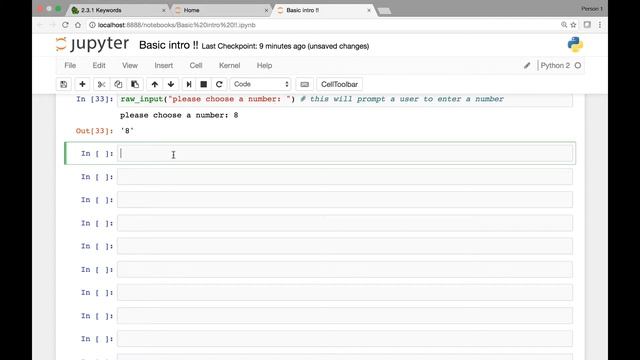Image resolution: width=640 pixels, height=360 pixels.
Task: Open the Kernel menu
Action: pyautogui.click(x=229, y=65)
